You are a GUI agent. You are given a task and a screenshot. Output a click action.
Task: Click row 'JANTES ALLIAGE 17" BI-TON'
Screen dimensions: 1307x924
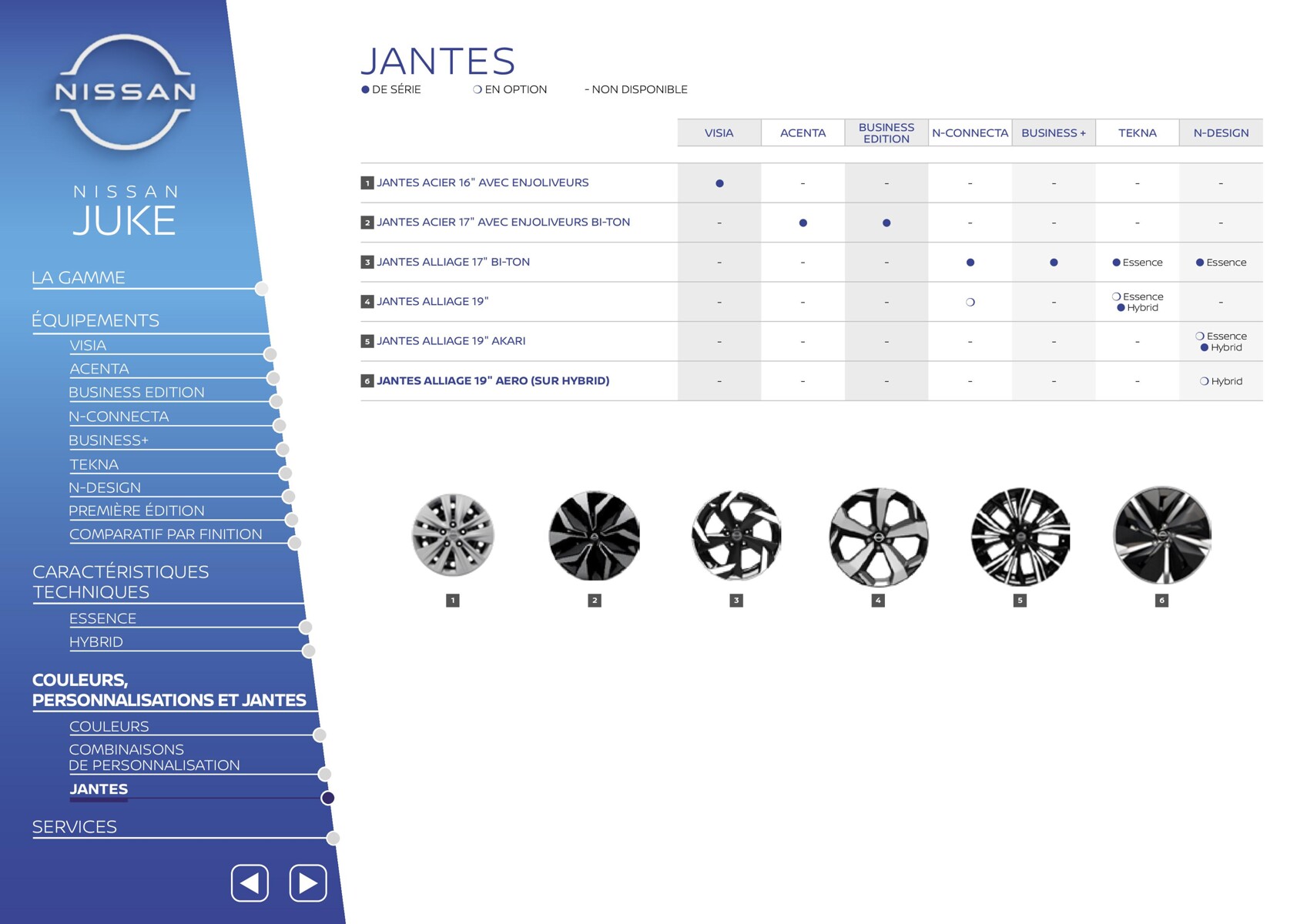(x=812, y=262)
